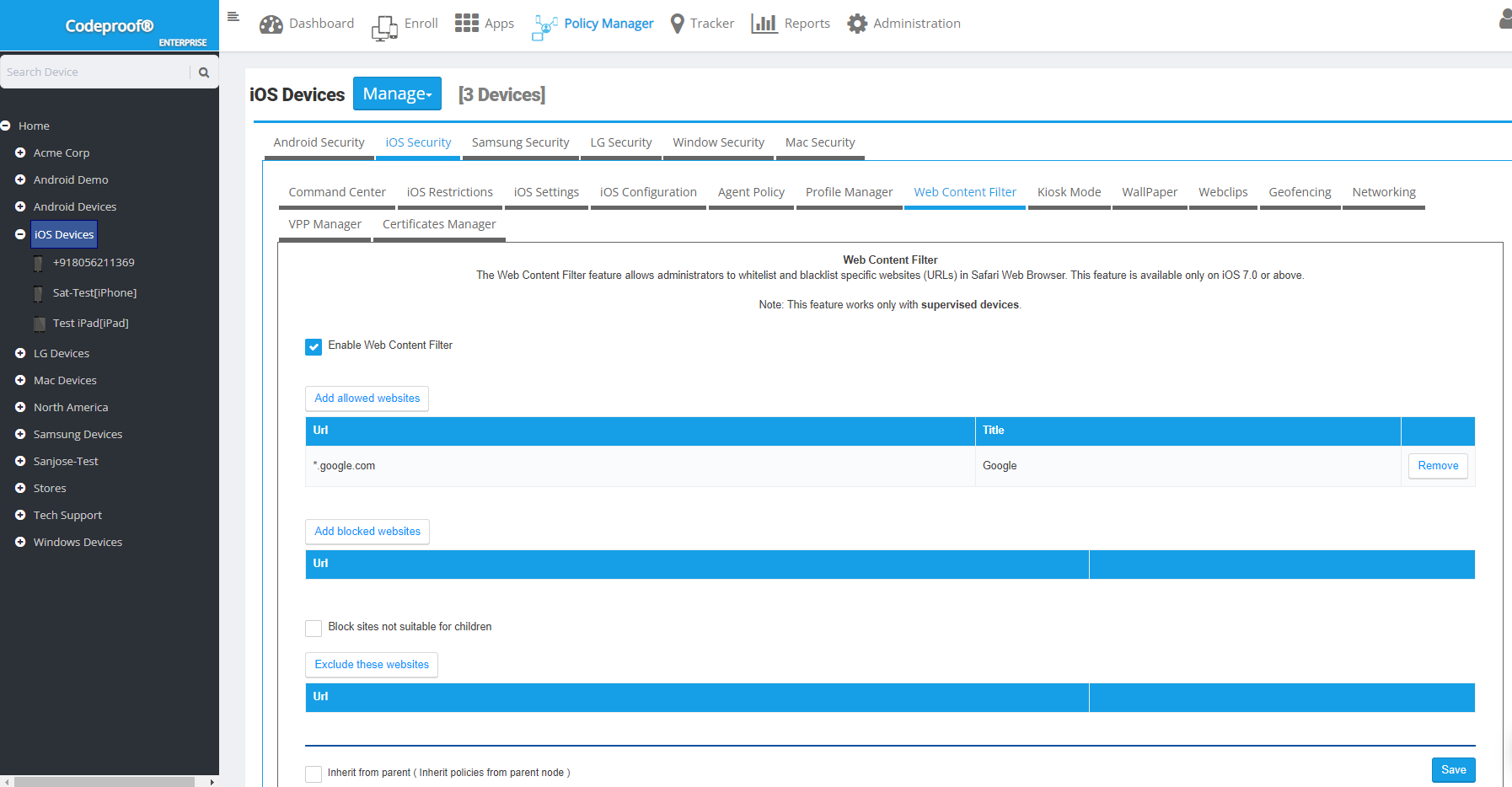Select the Sat-Test[iPhone] device
The image size is (1512, 787).
point(94,293)
